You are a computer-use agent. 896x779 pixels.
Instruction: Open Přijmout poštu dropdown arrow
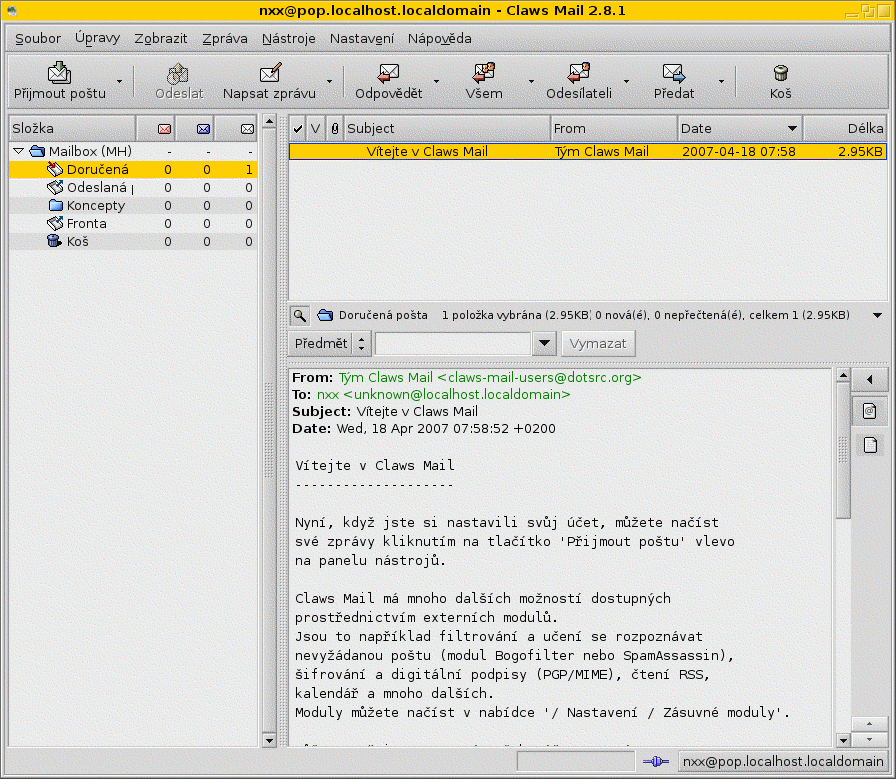tap(119, 82)
